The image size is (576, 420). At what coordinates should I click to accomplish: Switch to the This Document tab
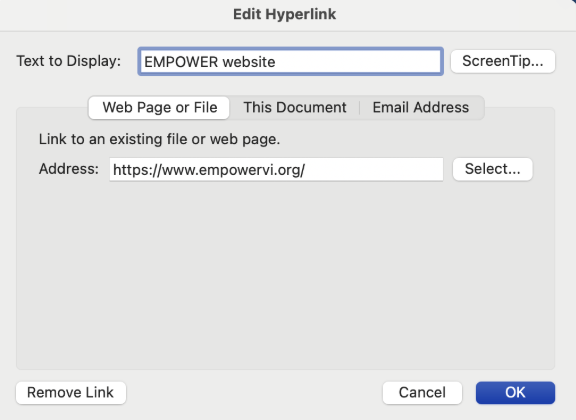(x=295, y=107)
